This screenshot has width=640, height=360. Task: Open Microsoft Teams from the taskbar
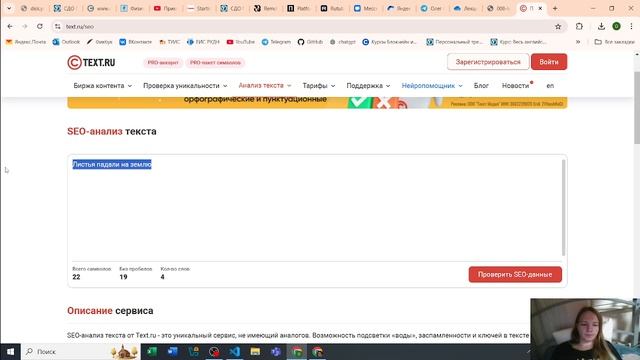276,351
